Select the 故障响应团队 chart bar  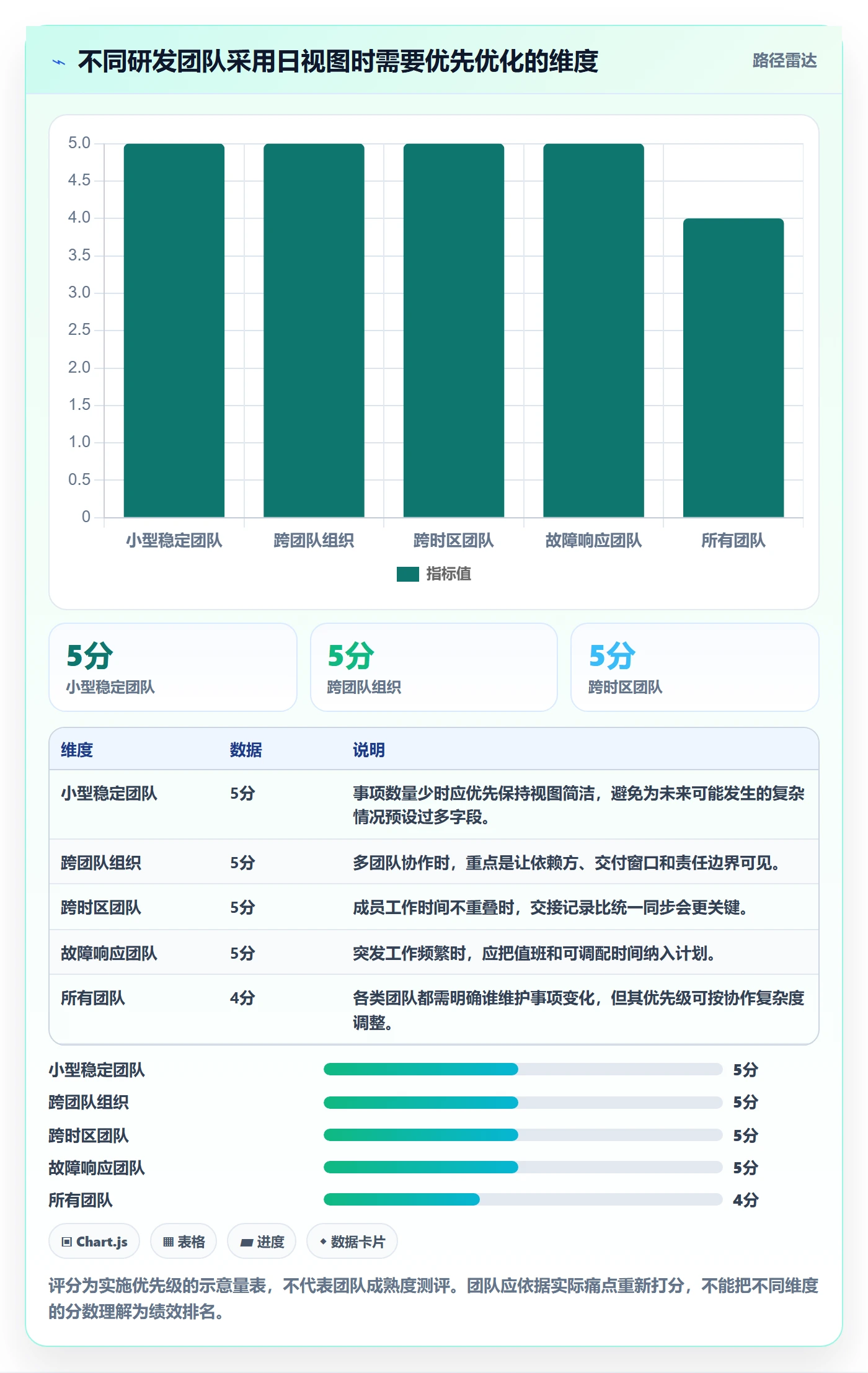click(593, 330)
